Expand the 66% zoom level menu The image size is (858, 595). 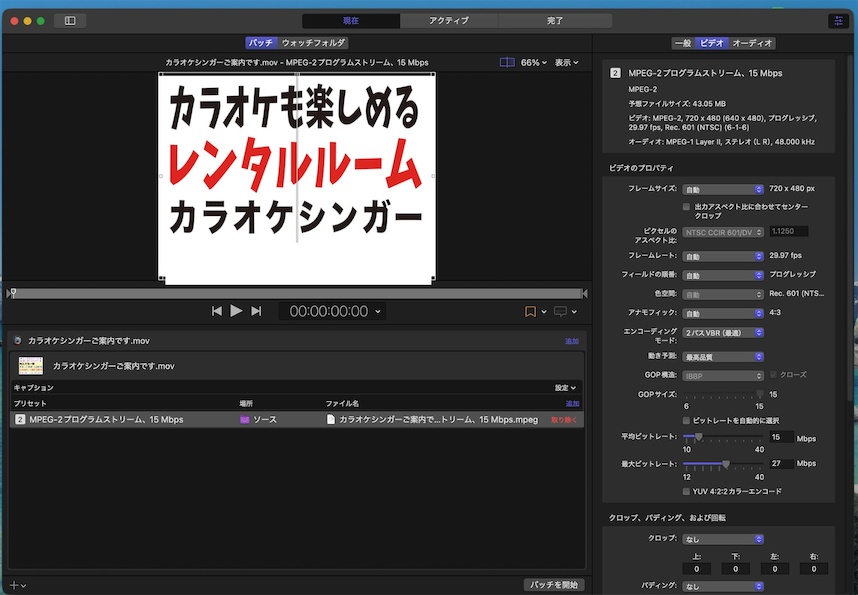coord(534,62)
